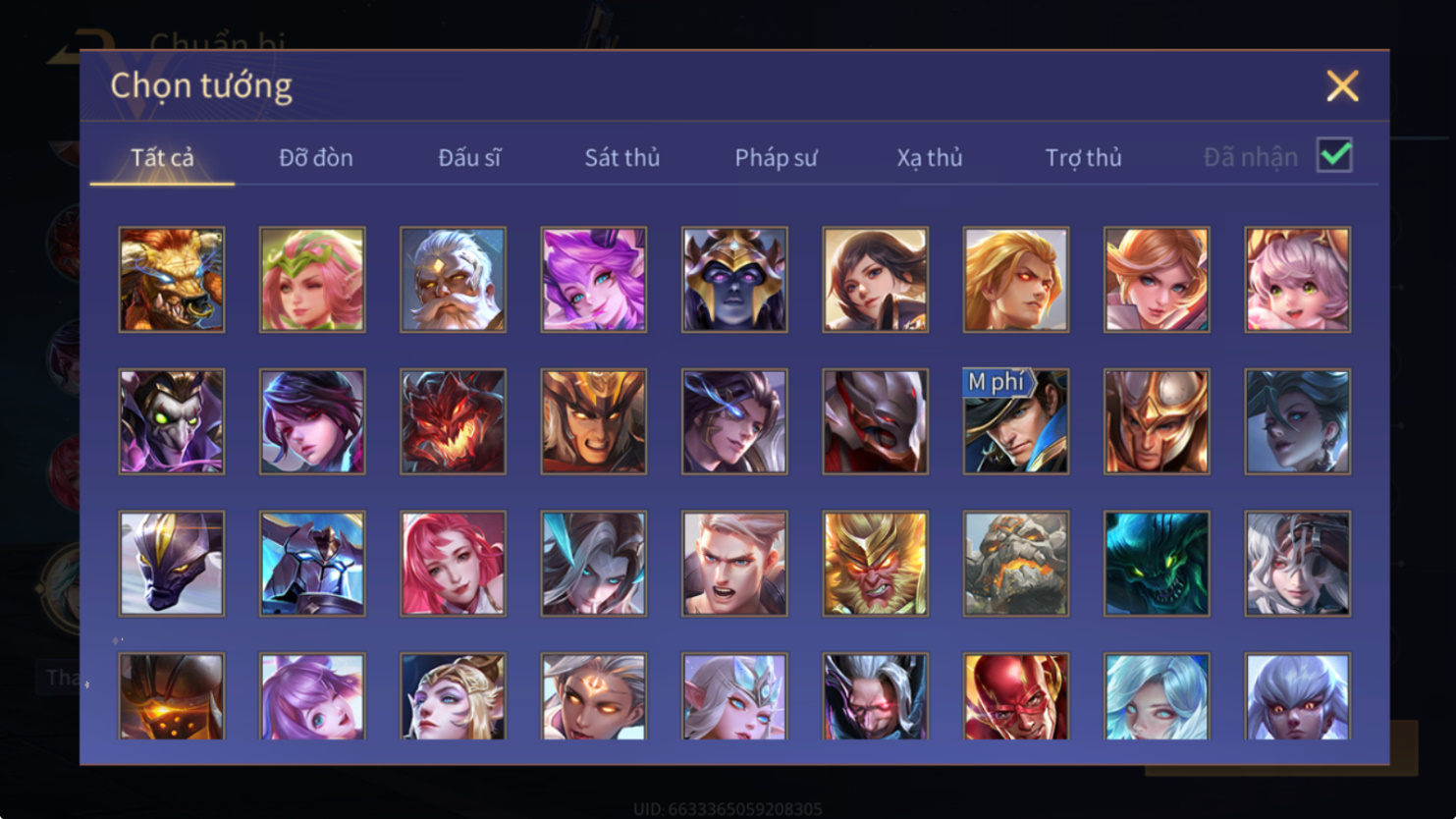Select the pink-haired girl with flower crown
The height and width of the screenshot is (819, 1456).
312,280
